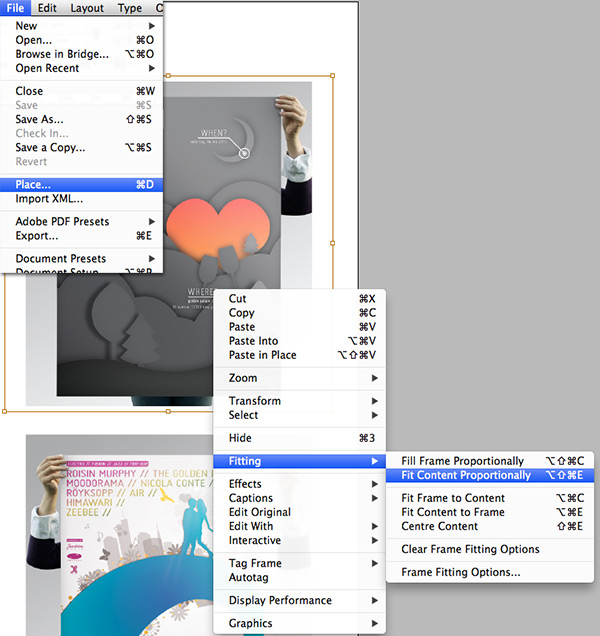Screen dimensions: 600x636
Task: Choose Fit Frame to Content
Action: pos(490,498)
